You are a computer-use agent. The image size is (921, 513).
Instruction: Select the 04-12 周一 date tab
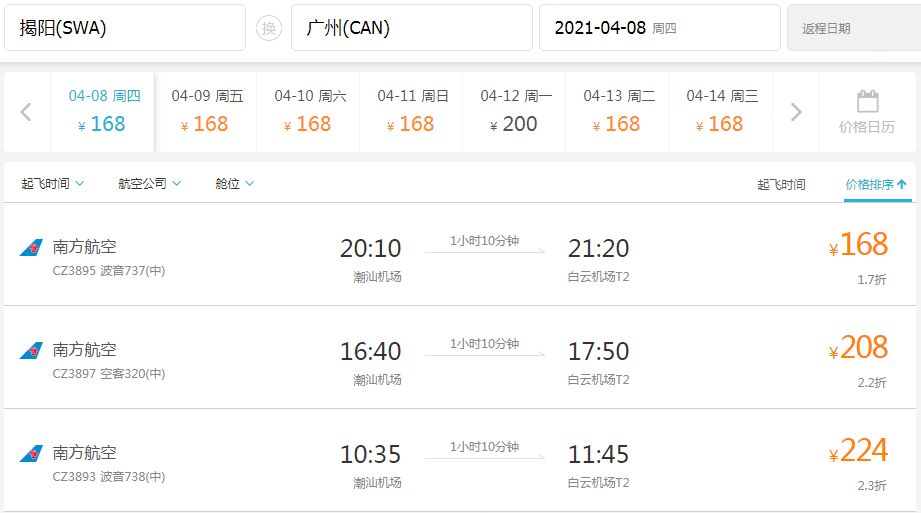514,112
